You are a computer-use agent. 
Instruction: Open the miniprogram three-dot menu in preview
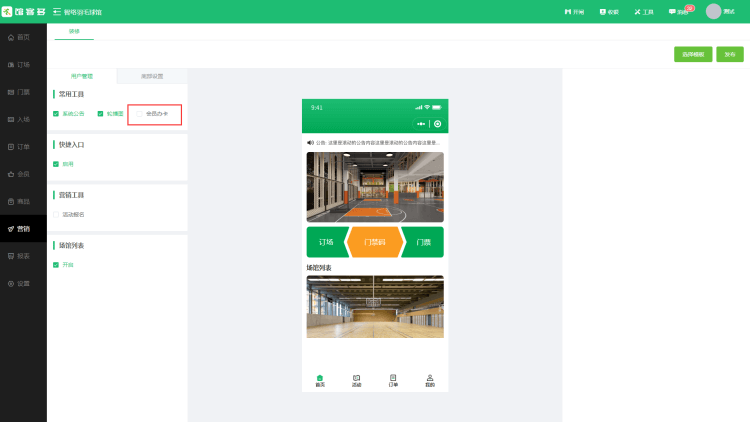pos(421,124)
